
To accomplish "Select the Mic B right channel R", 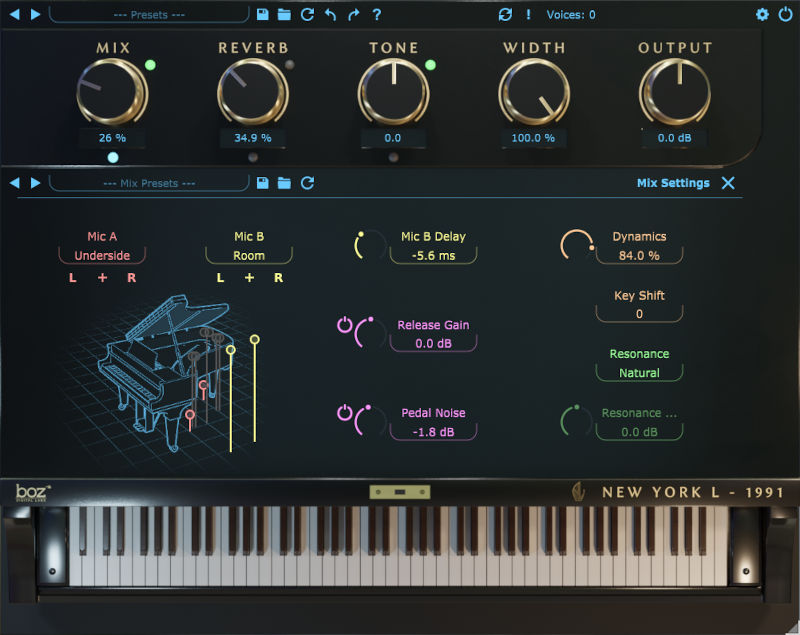I will pyautogui.click(x=279, y=278).
